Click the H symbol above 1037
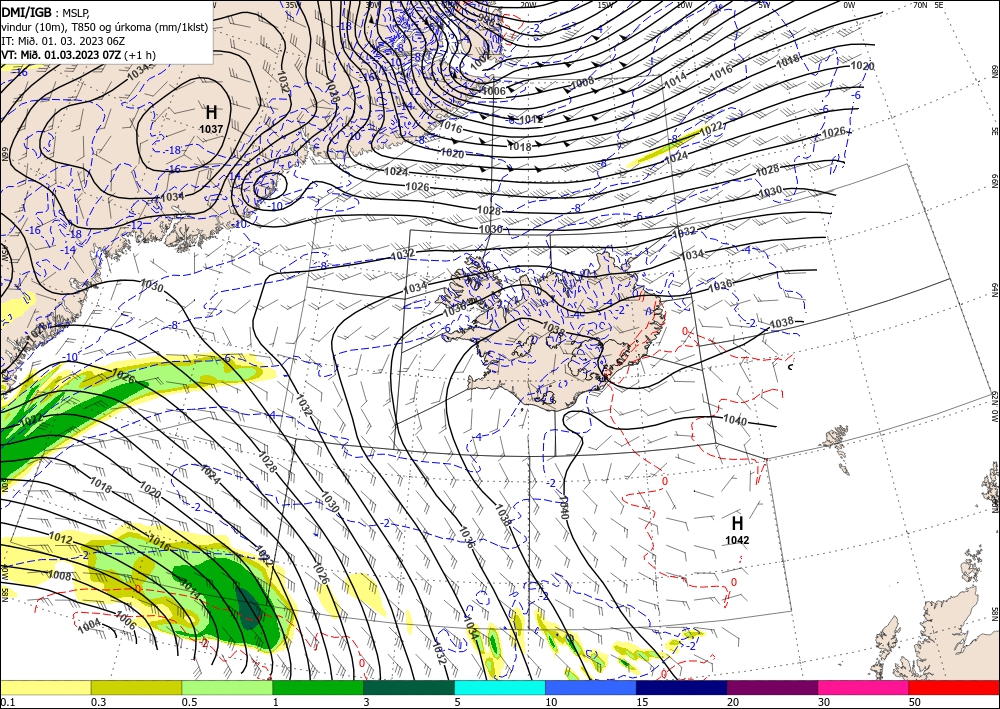Image resolution: width=1000 pixels, height=709 pixels. 211,113
